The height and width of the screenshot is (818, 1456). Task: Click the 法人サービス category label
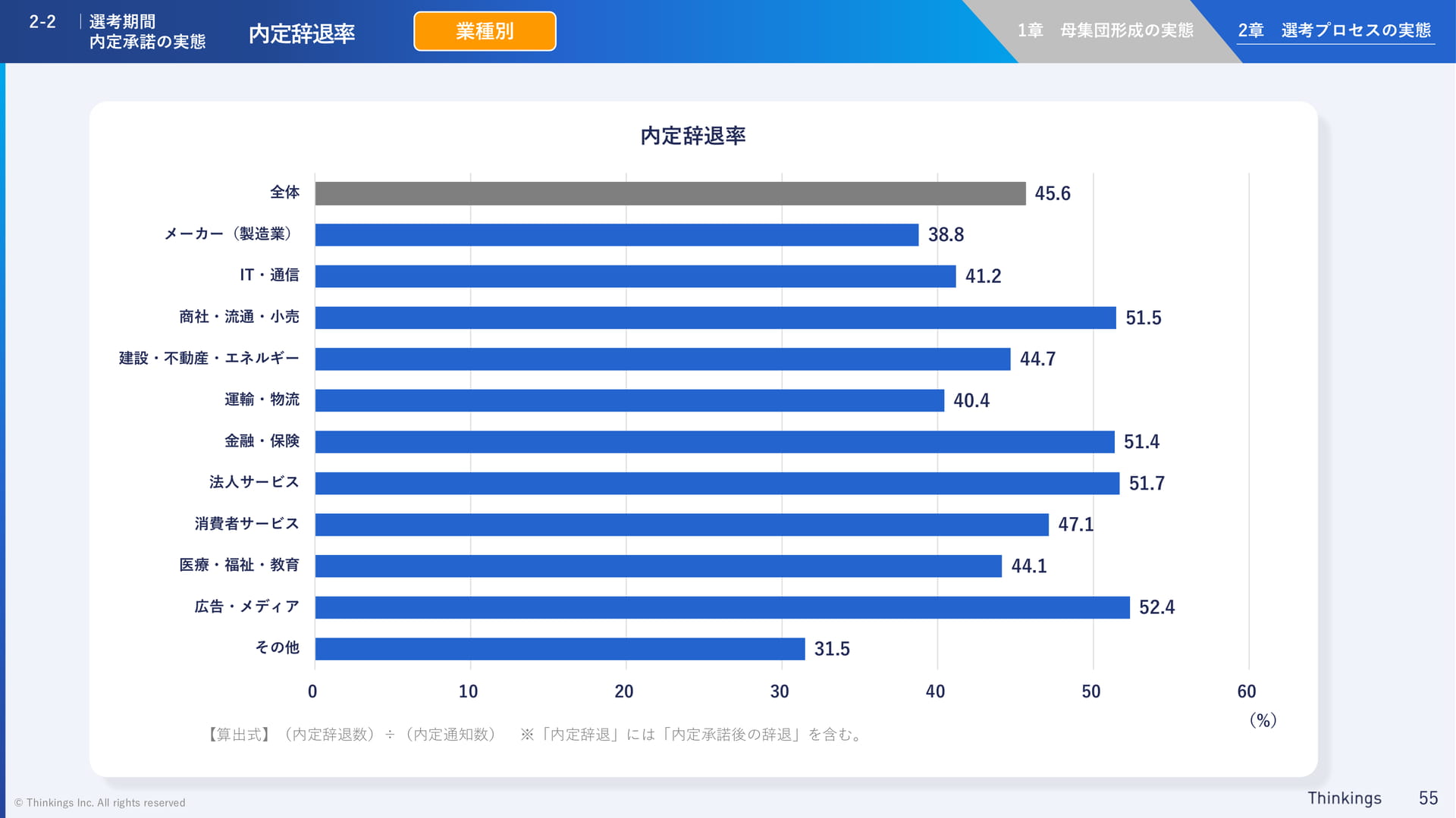tap(255, 482)
